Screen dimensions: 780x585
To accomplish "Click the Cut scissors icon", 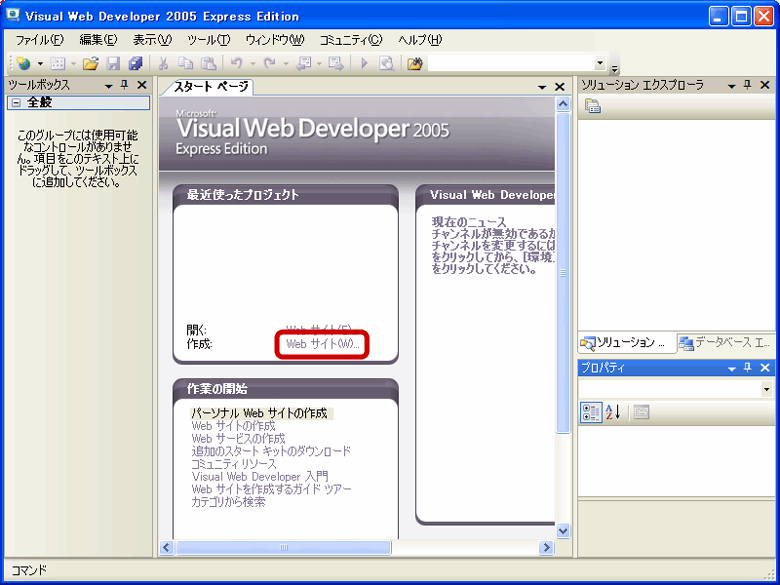I will coord(163,64).
